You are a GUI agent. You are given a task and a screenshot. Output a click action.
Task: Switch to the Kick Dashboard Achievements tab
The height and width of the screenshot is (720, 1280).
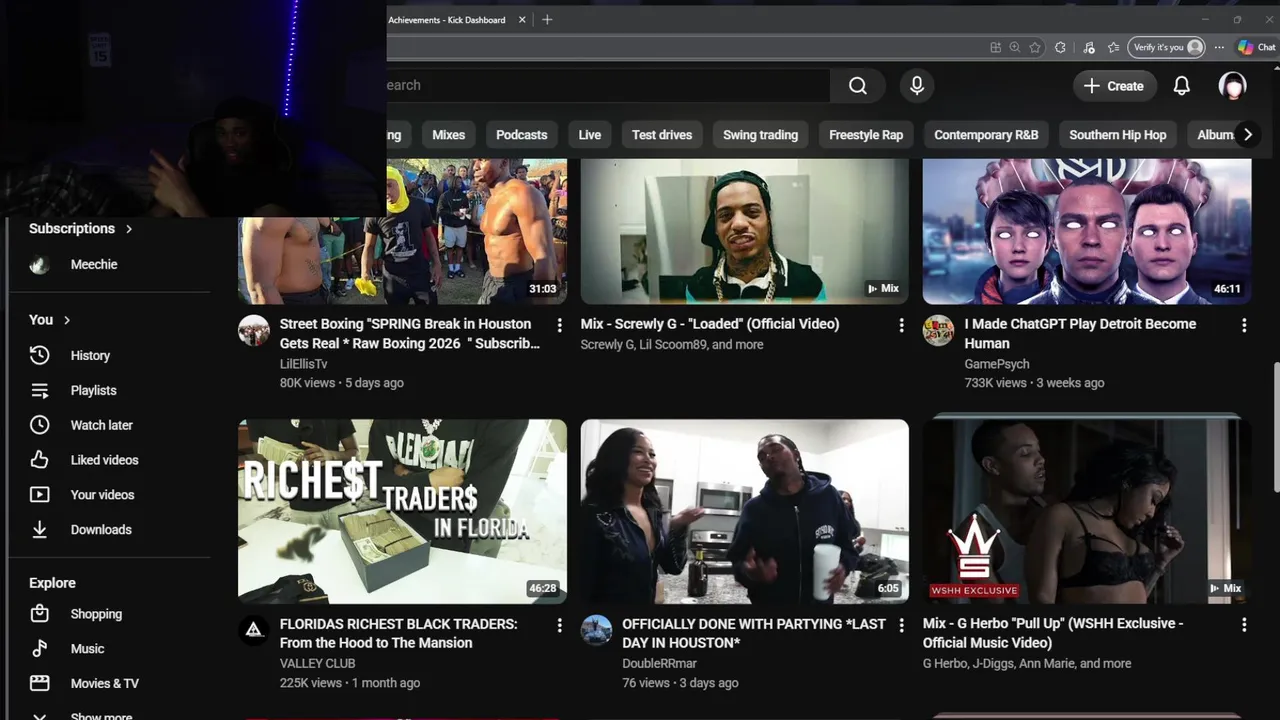click(x=448, y=20)
